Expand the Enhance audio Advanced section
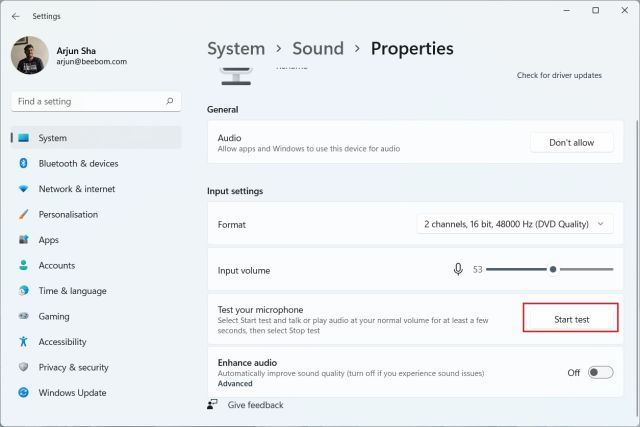The image size is (640, 427). (x=235, y=383)
